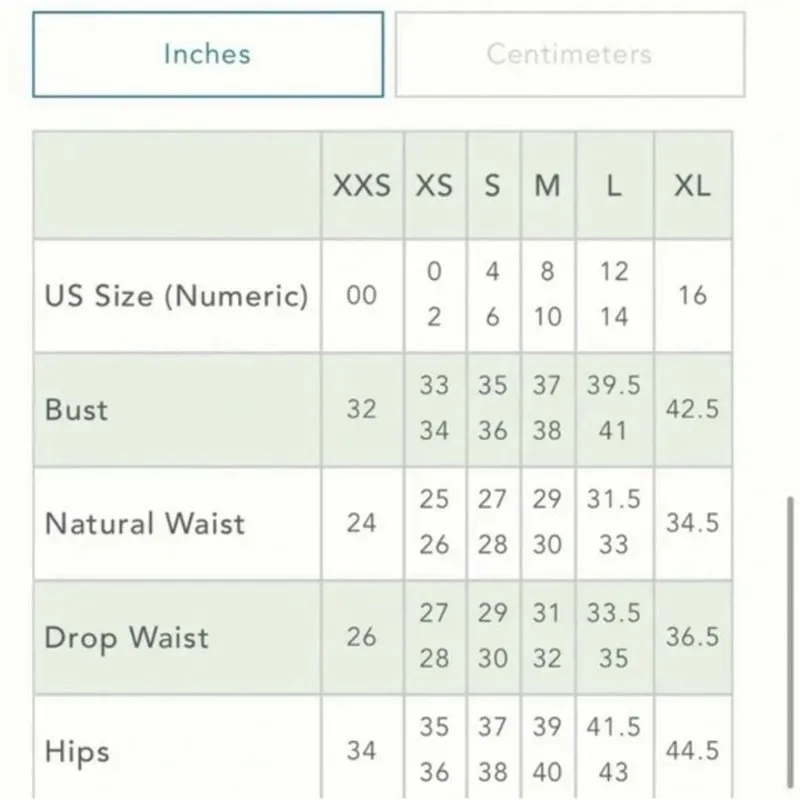Select the XL drop waist 36.5 cell
800x800 pixels.
(x=692, y=637)
